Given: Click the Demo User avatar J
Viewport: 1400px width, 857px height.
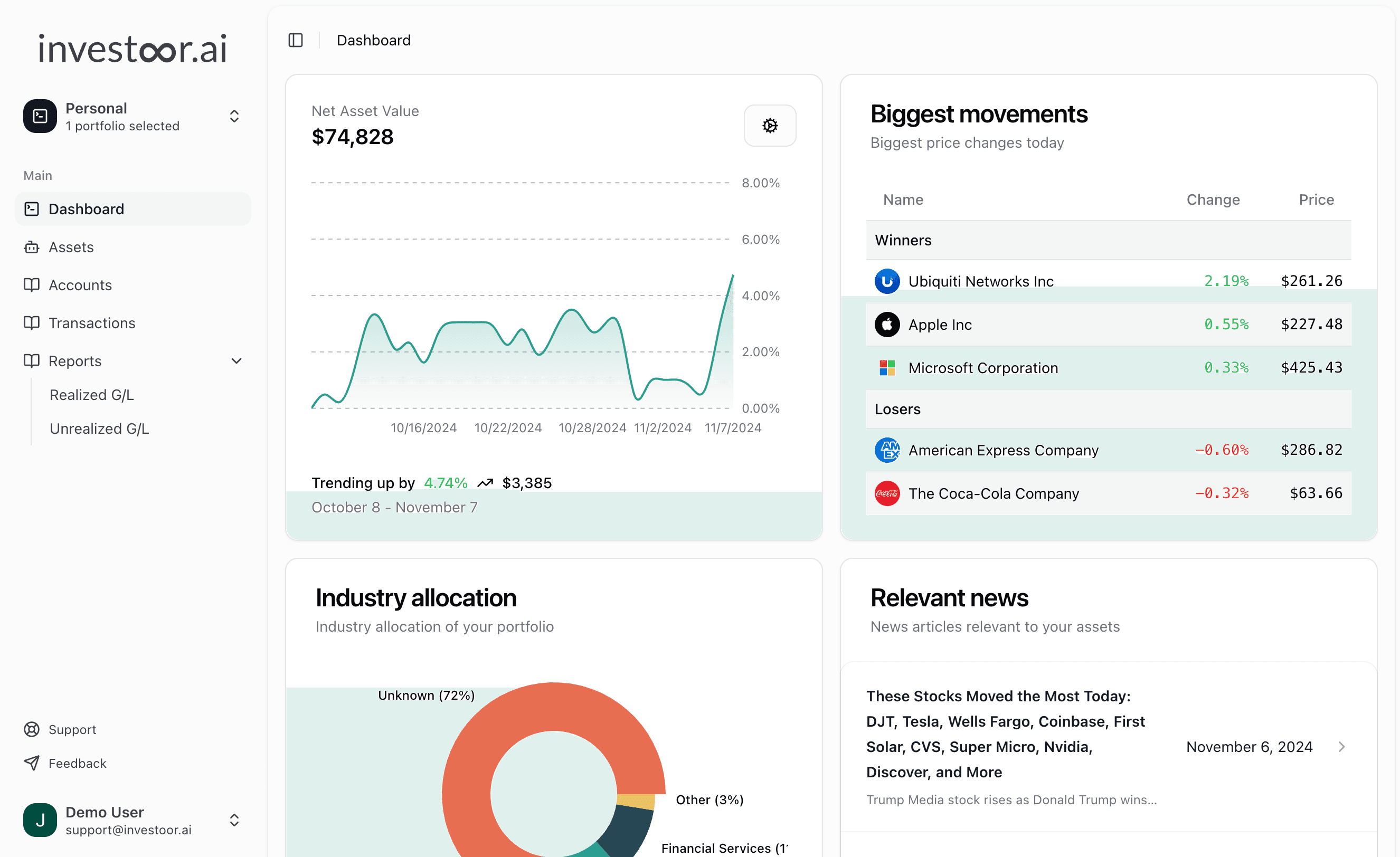Looking at the screenshot, I should tap(40, 820).
